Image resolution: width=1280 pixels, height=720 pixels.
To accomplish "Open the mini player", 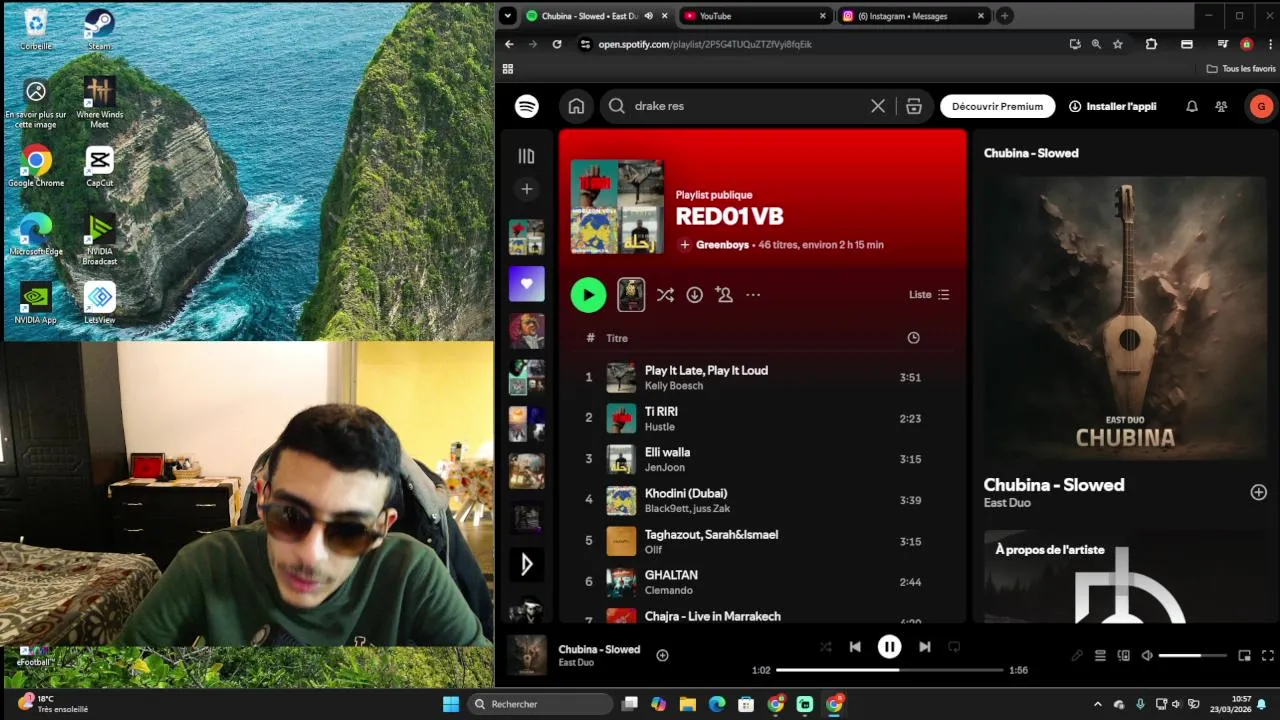I will (x=1244, y=656).
